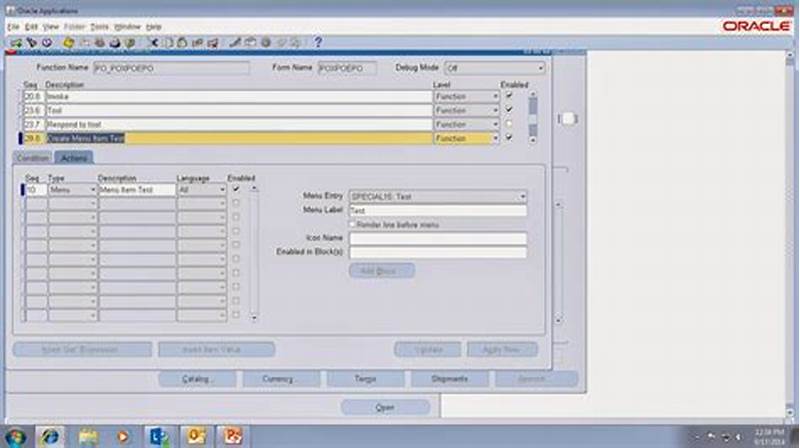Click the Close Form toolbar icon
The height and width of the screenshot is (448, 800).
[130, 43]
